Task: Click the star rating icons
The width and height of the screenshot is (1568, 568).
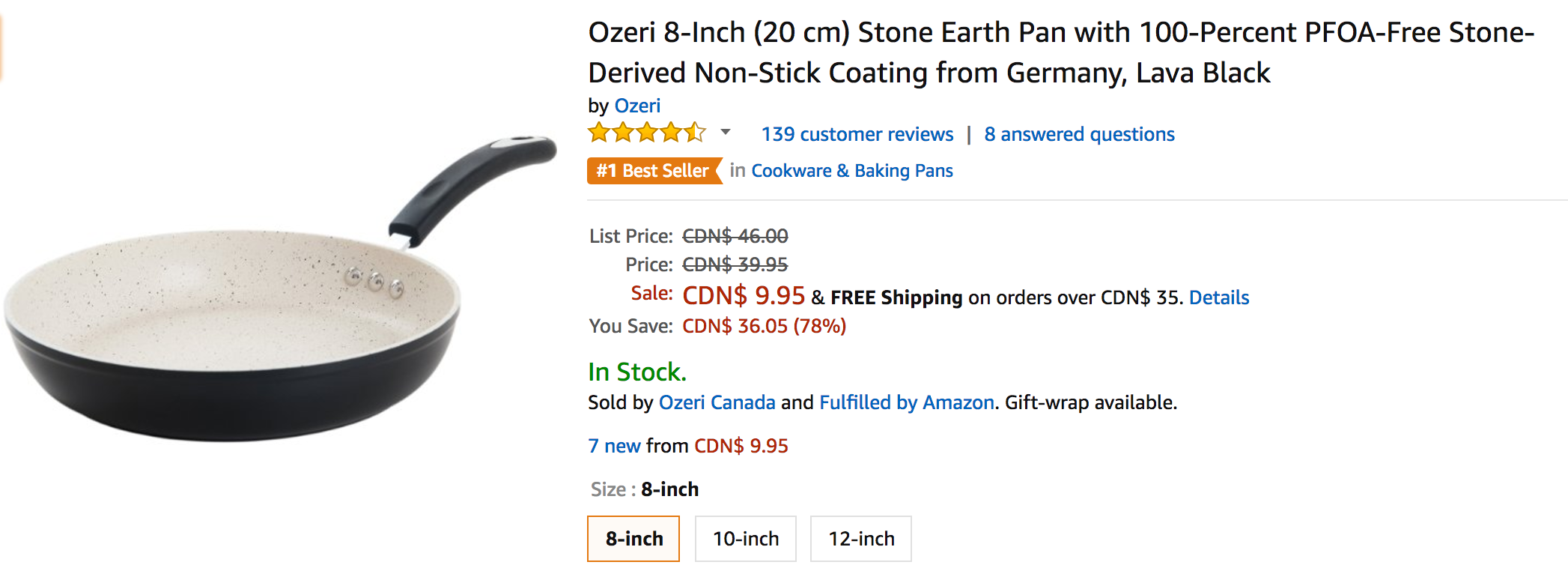Action: (x=647, y=133)
